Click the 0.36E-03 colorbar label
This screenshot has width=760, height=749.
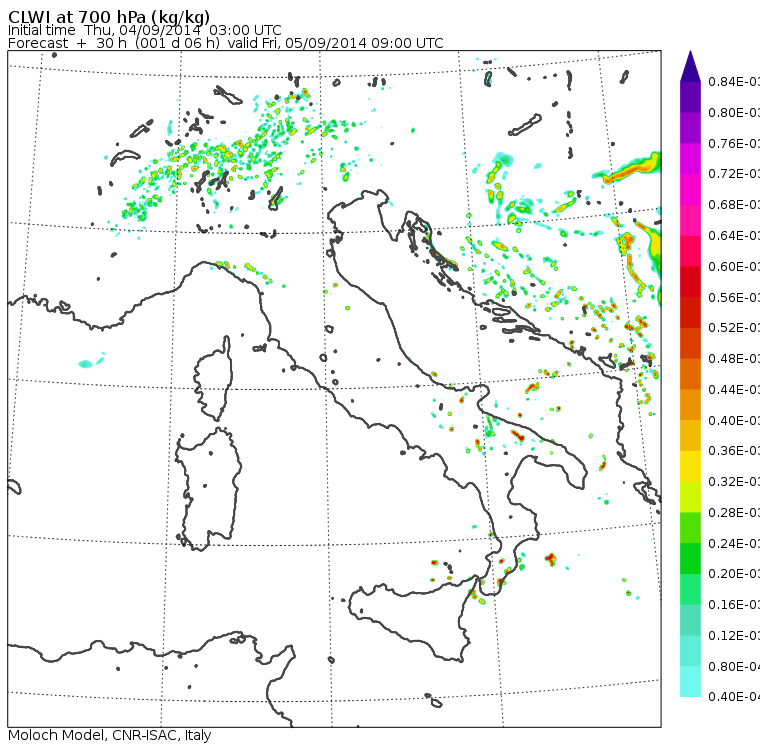click(x=734, y=451)
